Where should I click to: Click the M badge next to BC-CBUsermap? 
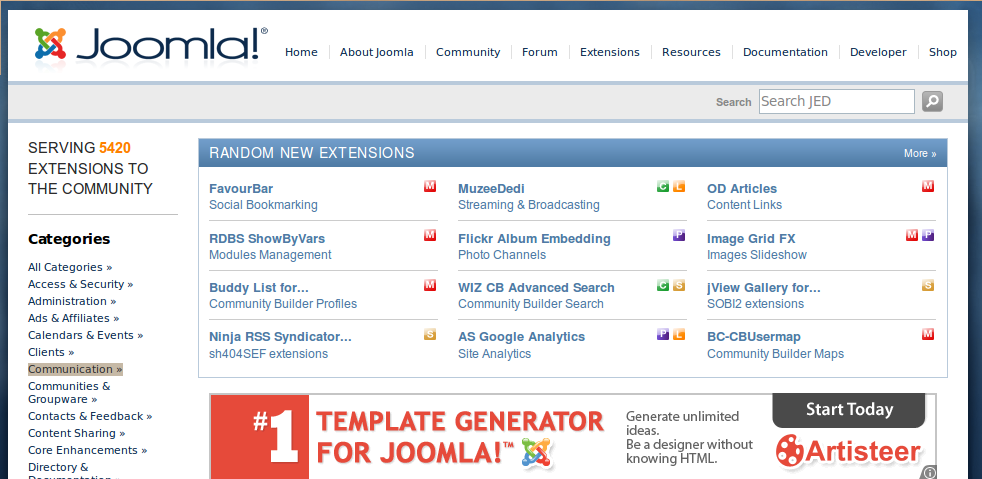pyautogui.click(x=928, y=334)
